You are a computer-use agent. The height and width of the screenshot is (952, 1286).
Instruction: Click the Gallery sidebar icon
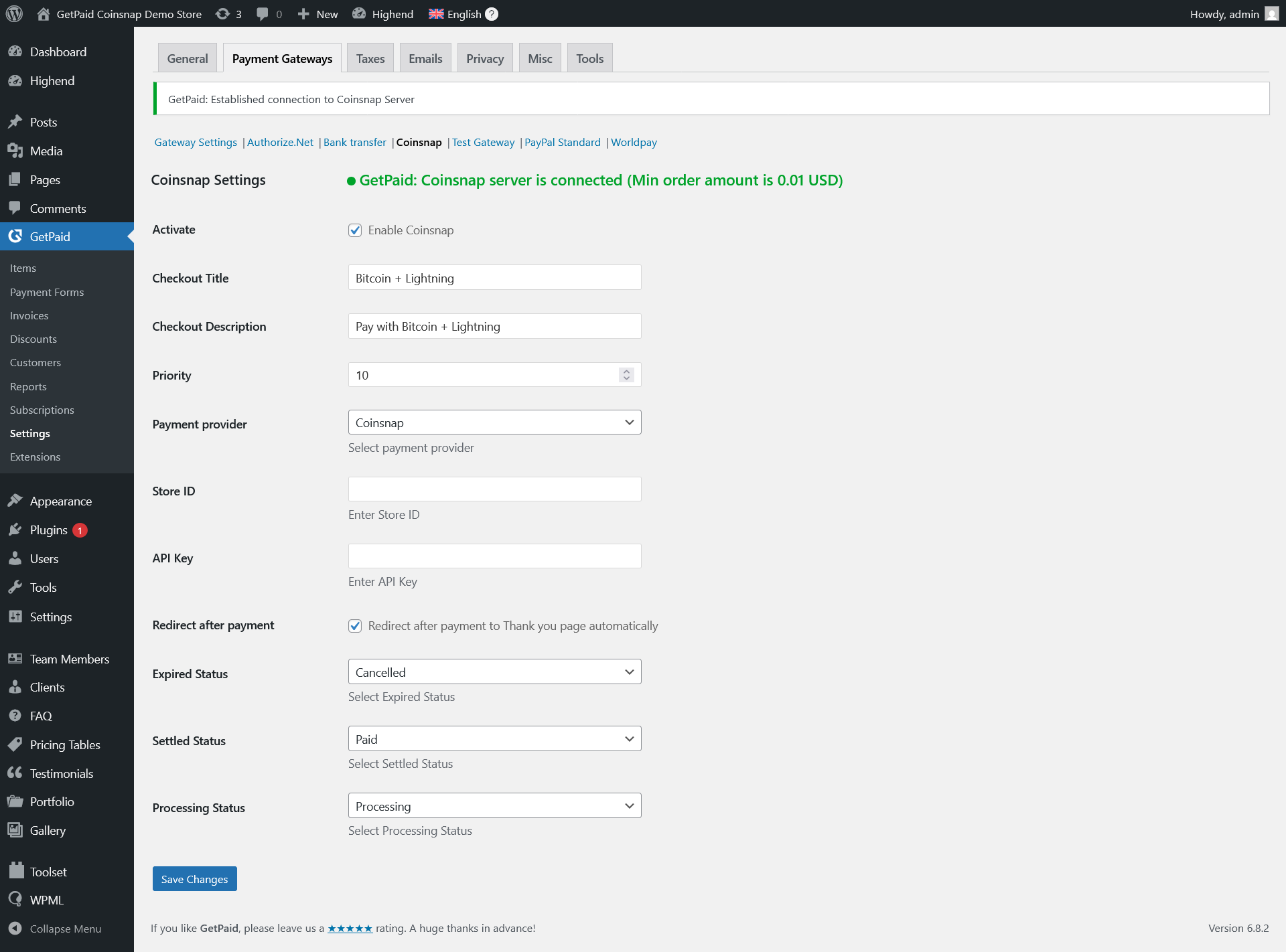(15, 830)
